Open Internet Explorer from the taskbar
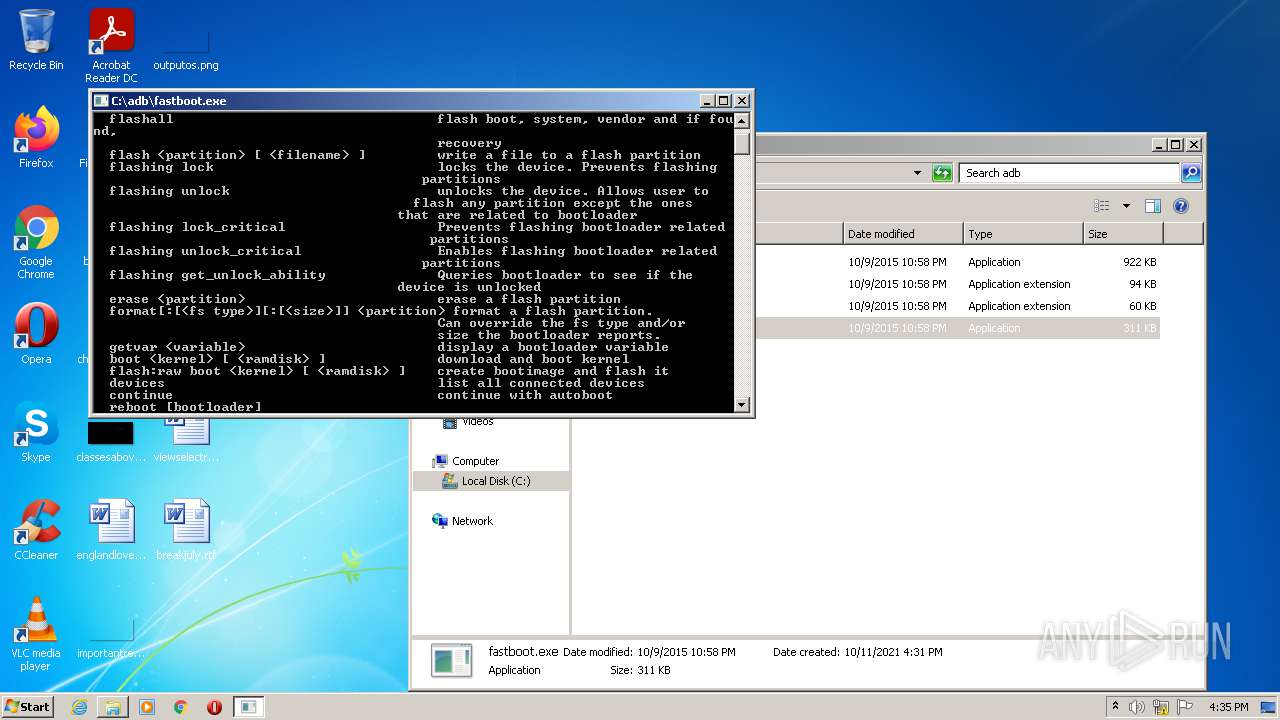 79,707
